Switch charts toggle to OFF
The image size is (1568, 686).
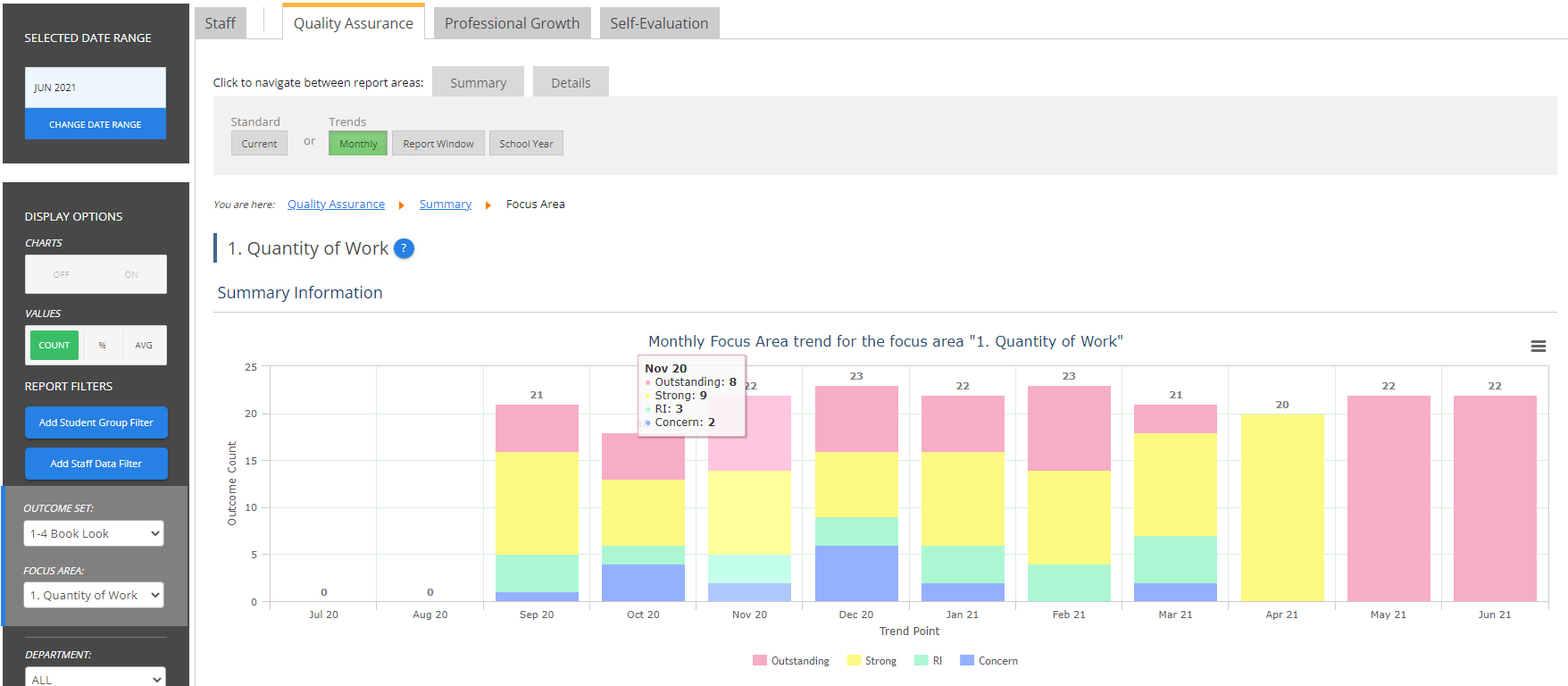pyautogui.click(x=61, y=275)
